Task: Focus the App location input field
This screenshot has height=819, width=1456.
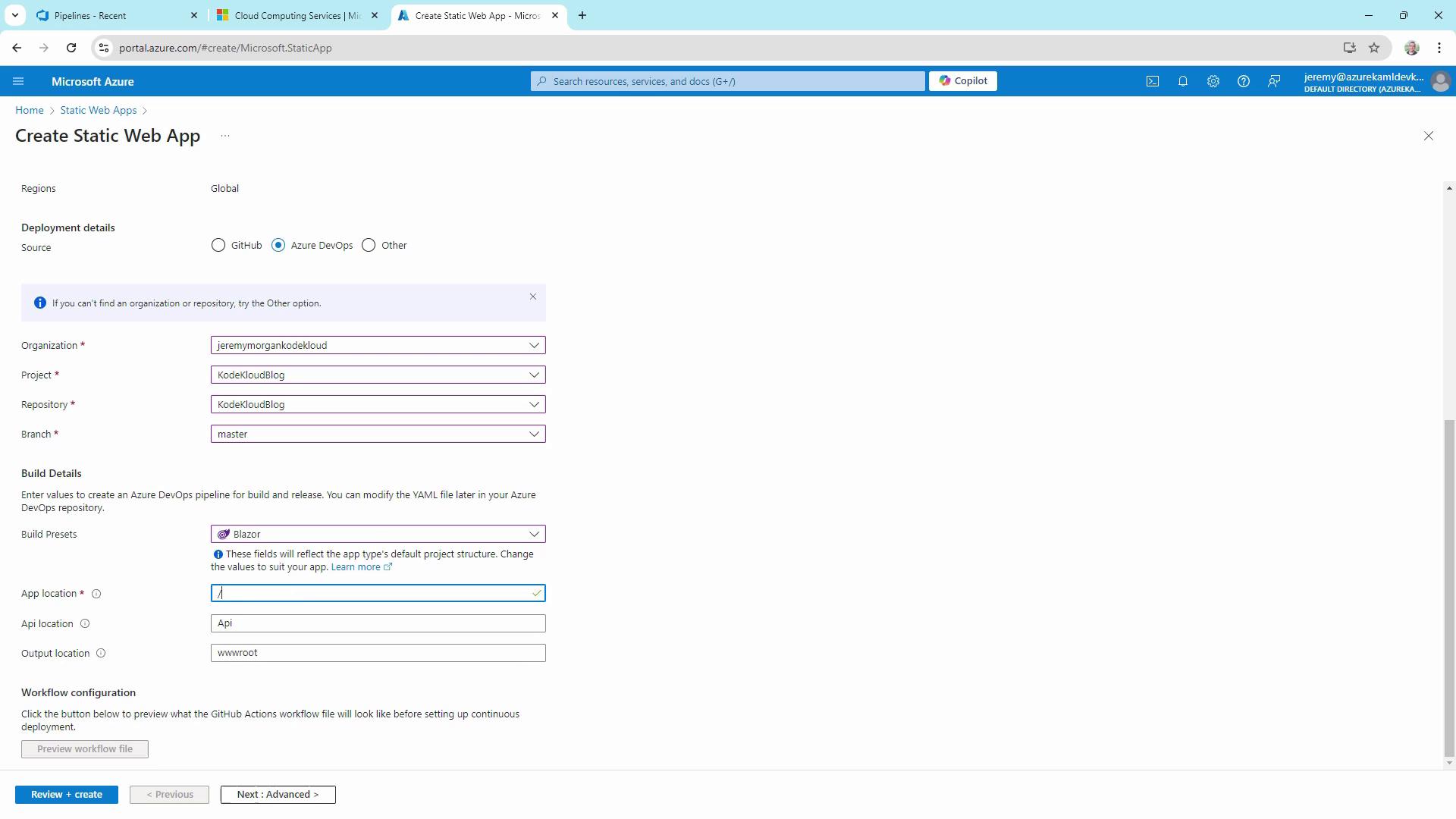Action: coord(378,593)
